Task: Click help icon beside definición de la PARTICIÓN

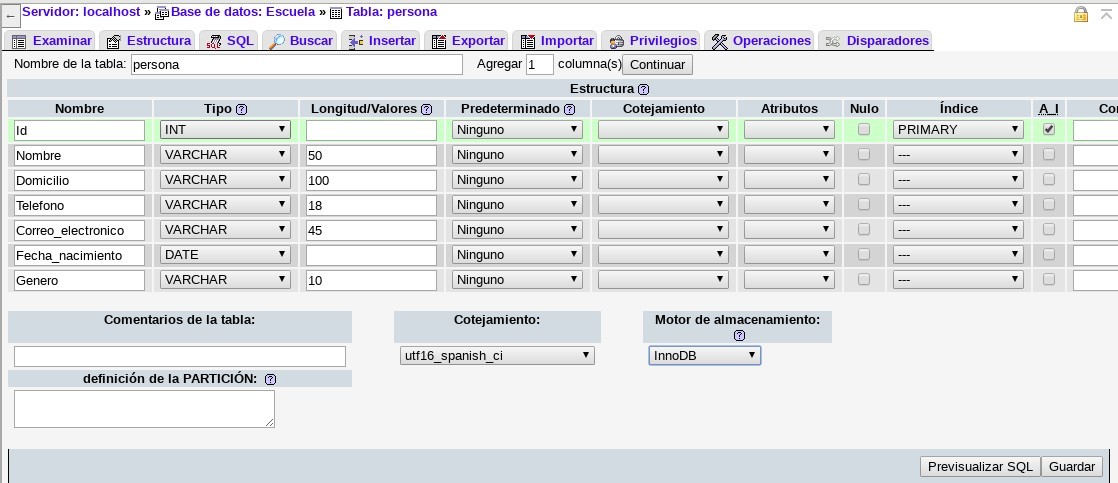Action: [x=271, y=379]
